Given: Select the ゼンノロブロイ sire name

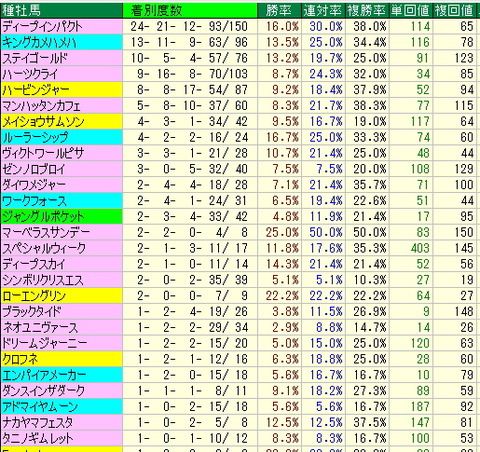Looking at the screenshot, I should (x=34, y=169).
